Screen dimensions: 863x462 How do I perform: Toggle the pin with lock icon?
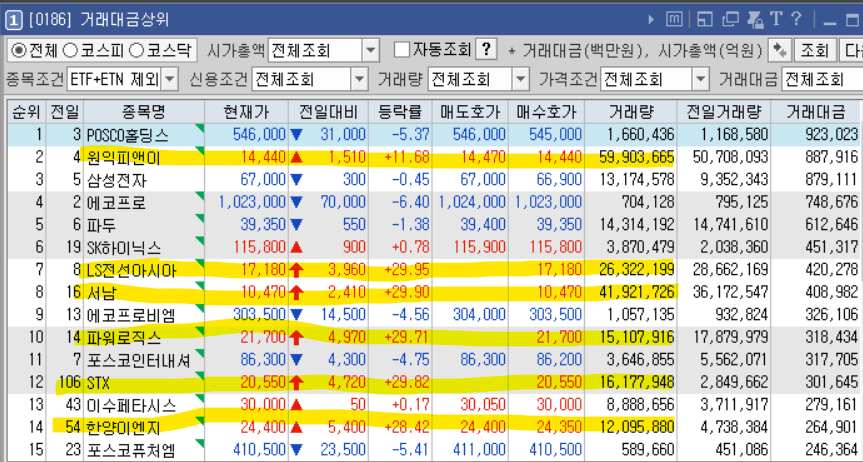click(x=755, y=20)
